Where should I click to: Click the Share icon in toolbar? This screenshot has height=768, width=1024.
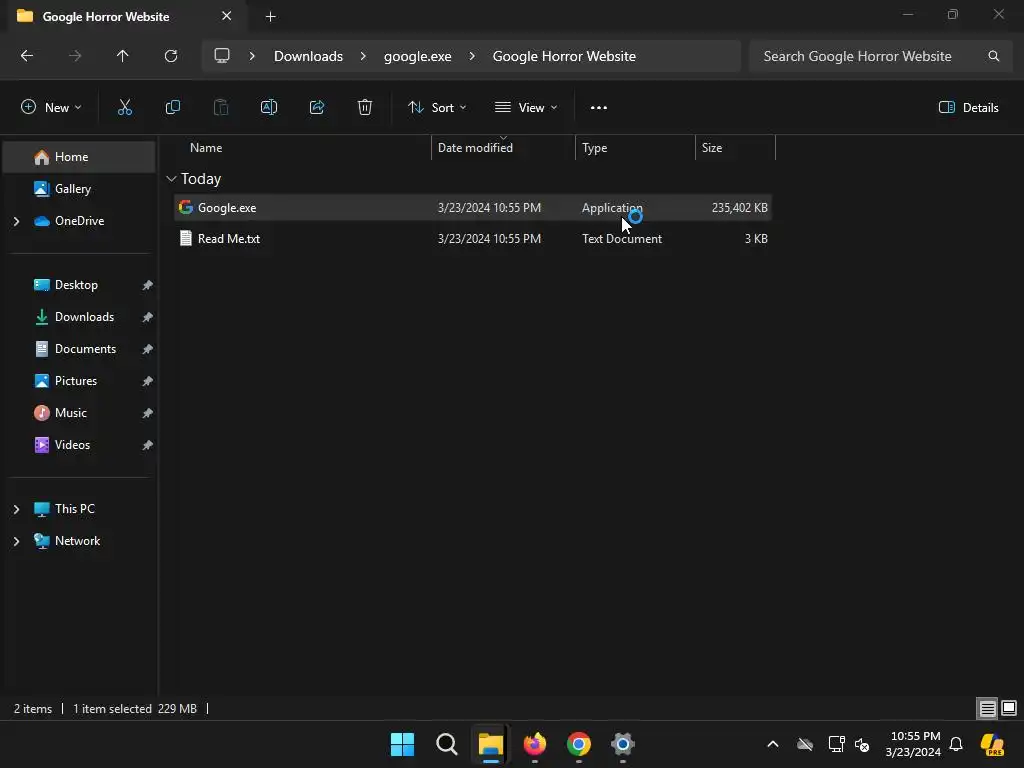(x=317, y=108)
